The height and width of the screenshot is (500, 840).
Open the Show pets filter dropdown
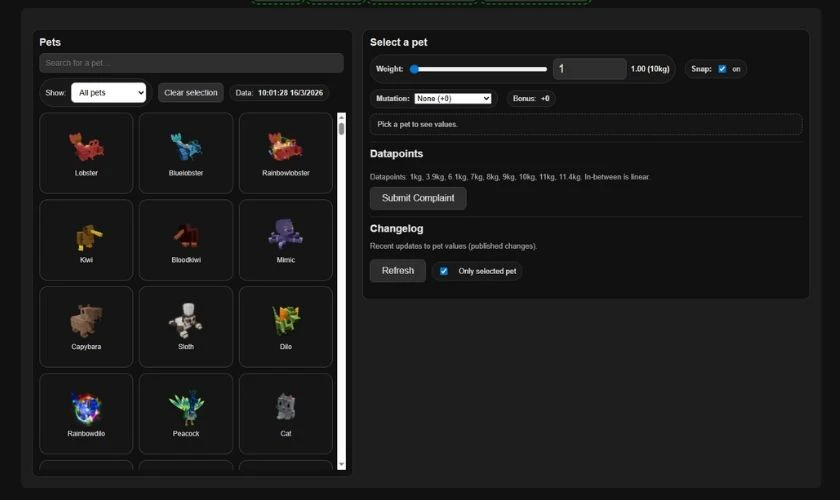[x=108, y=93]
